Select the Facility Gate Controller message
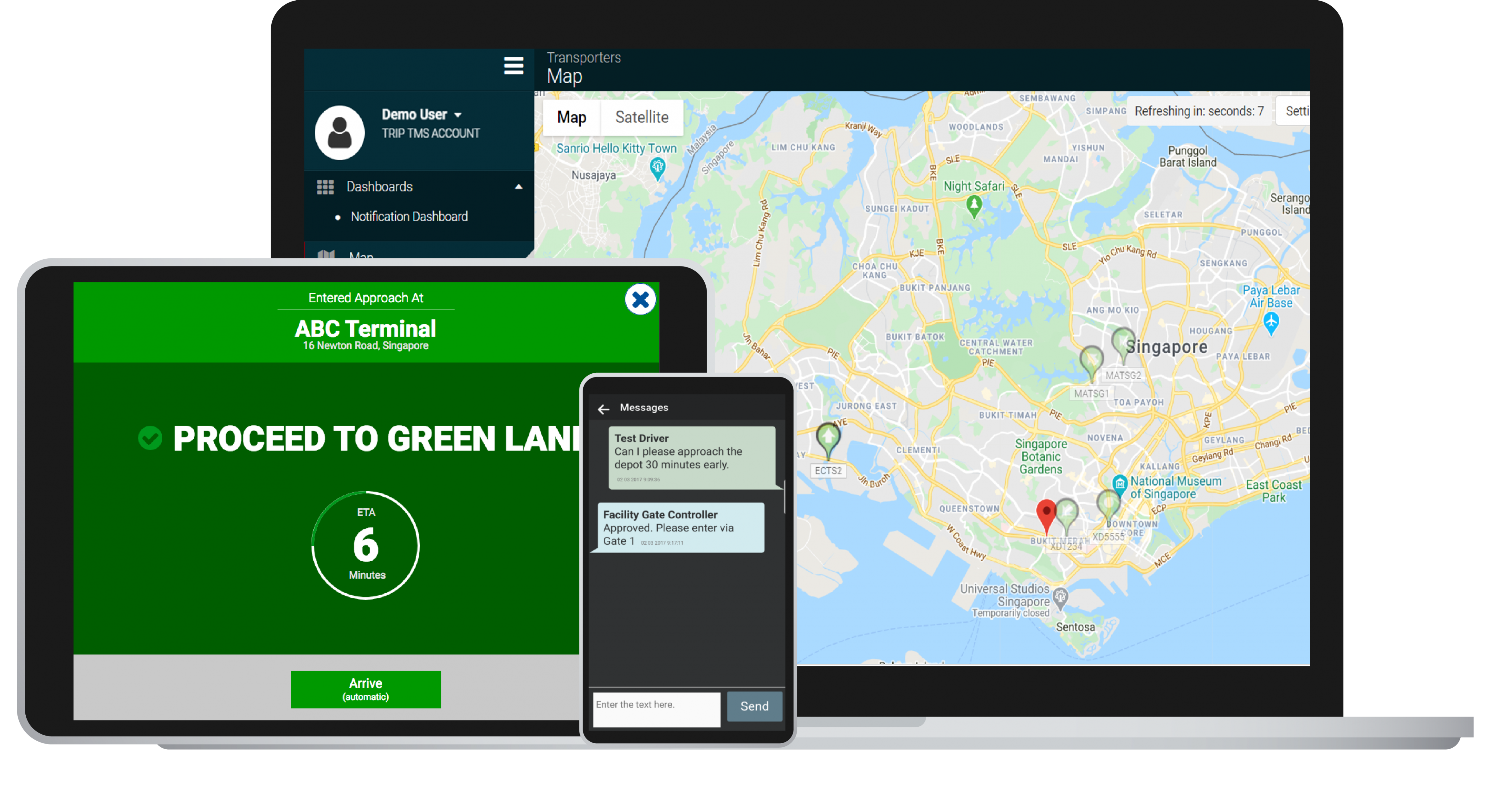1512x786 pixels. coord(681,528)
